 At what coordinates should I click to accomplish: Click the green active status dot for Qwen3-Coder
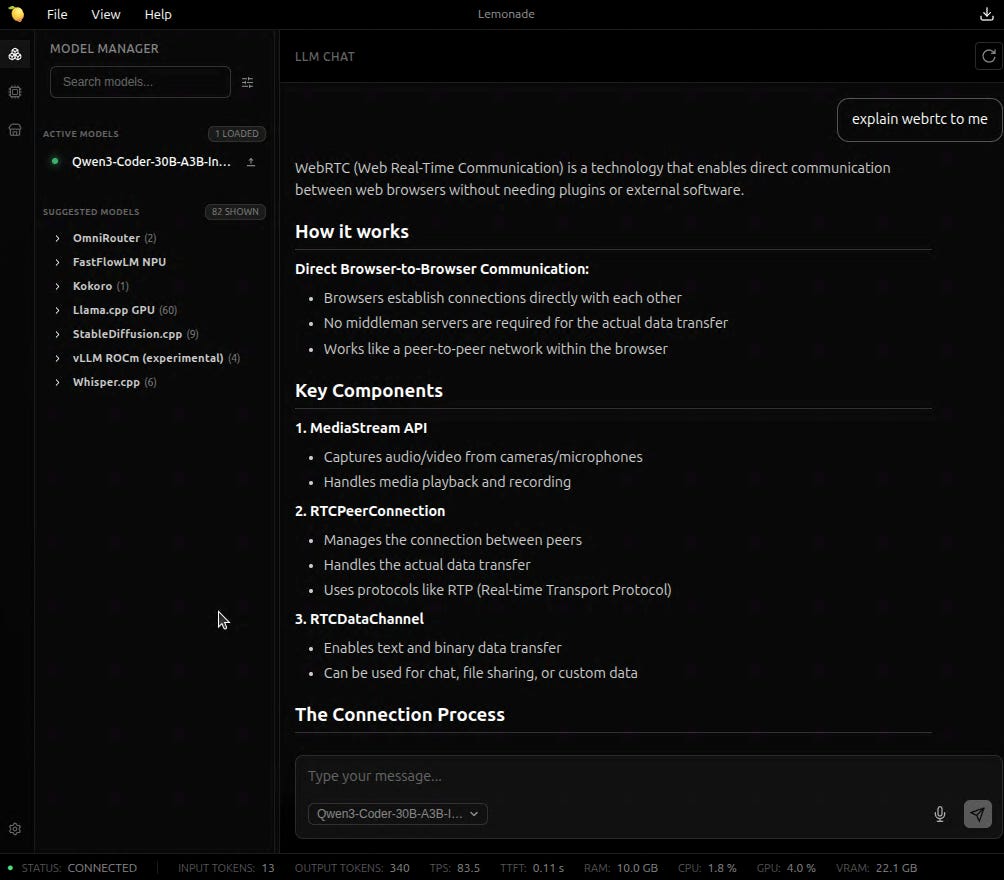tap(55, 161)
